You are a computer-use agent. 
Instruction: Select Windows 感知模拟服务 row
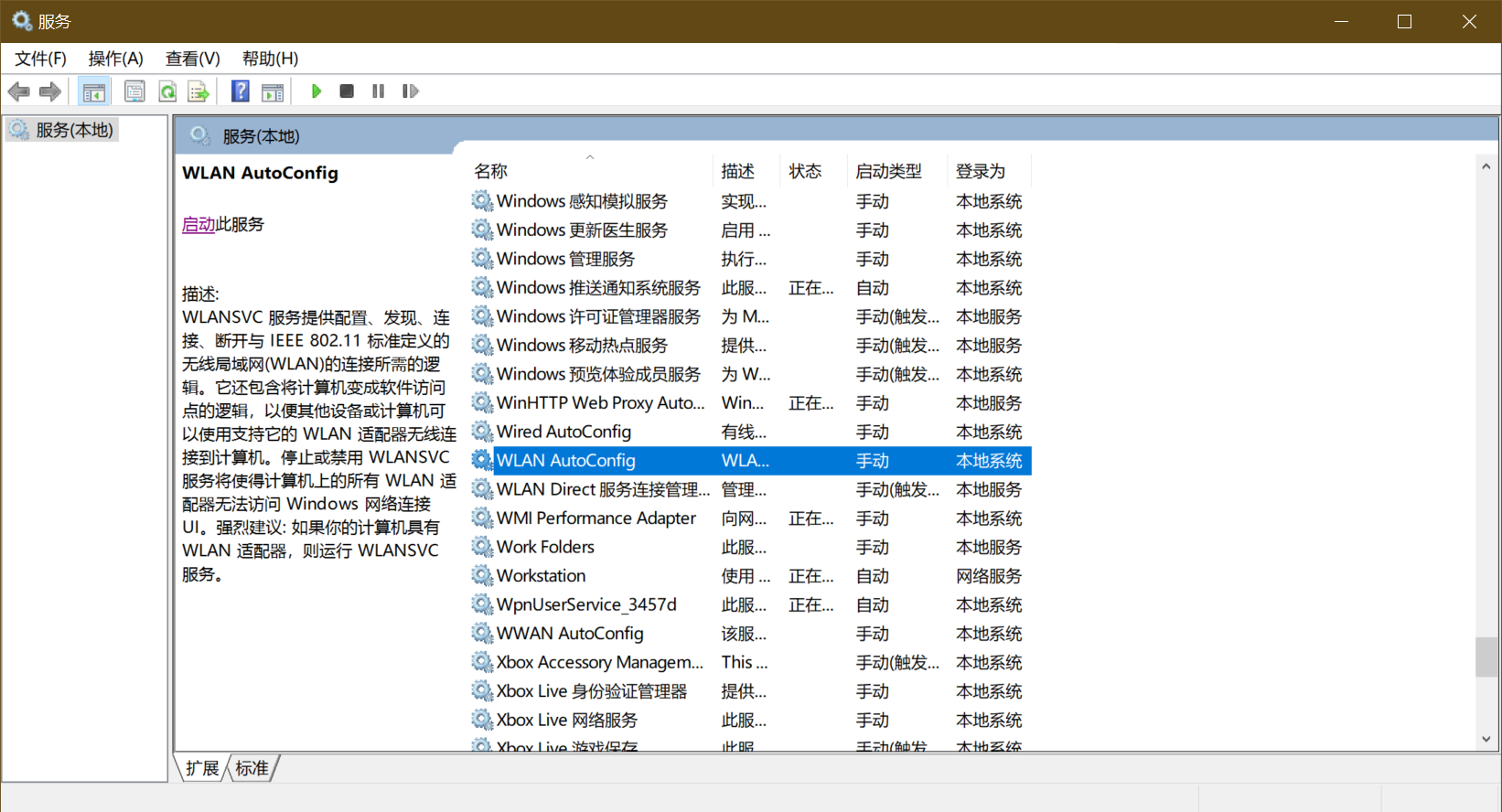[750, 201]
